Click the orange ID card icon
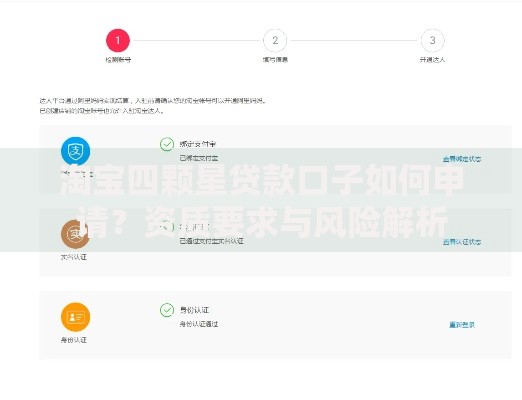Image resolution: width=522 pixels, height=400 pixels. 76,317
